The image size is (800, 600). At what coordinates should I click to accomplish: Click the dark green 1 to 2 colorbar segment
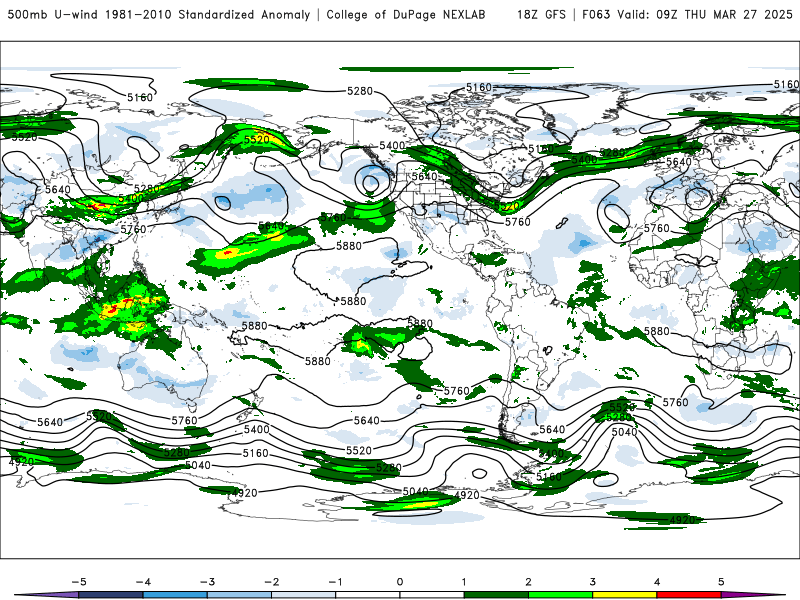click(496, 595)
